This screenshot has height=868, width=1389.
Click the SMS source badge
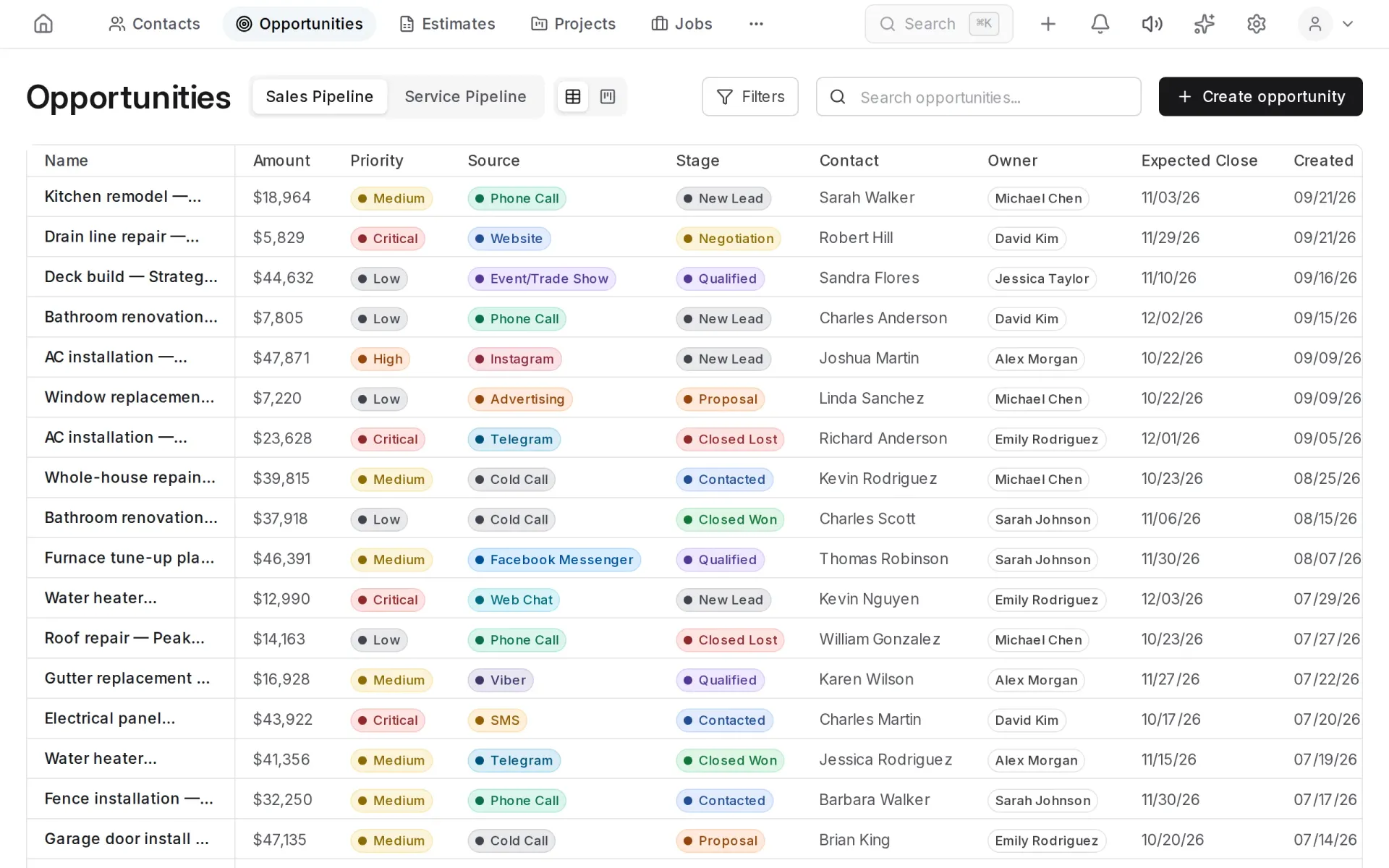498,720
